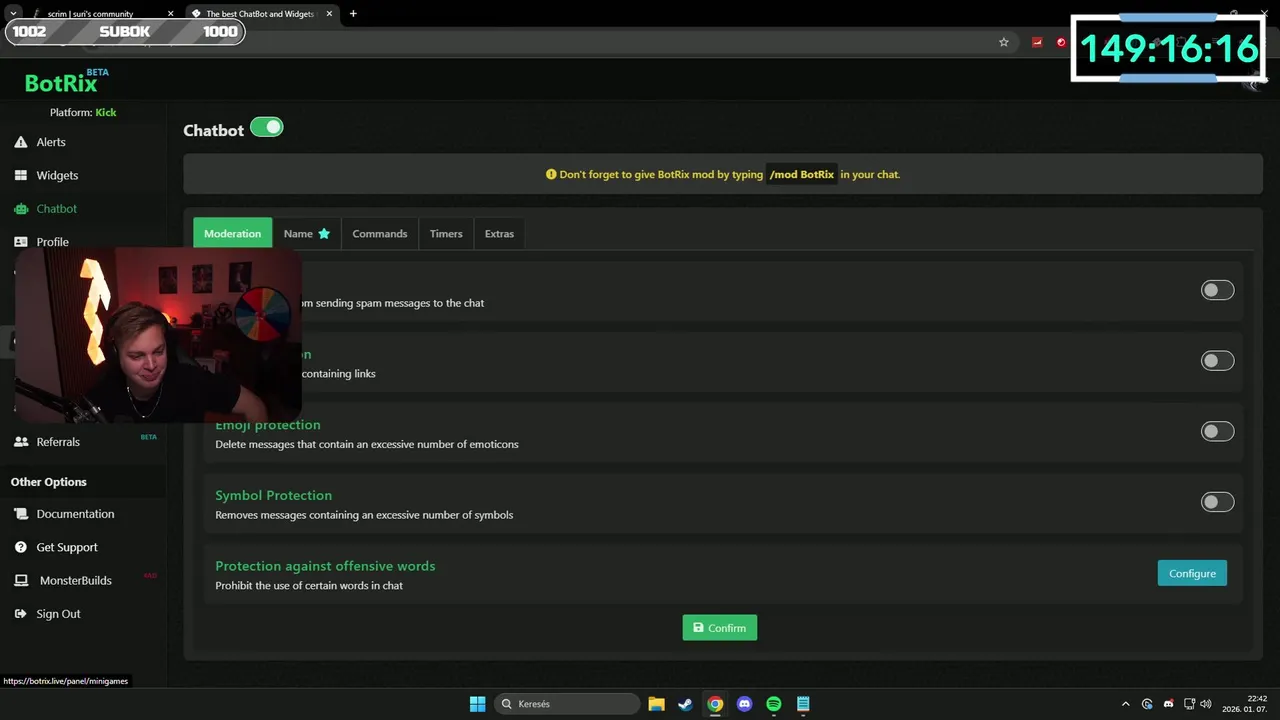Toggle the main Chatbot switch off

(267, 127)
